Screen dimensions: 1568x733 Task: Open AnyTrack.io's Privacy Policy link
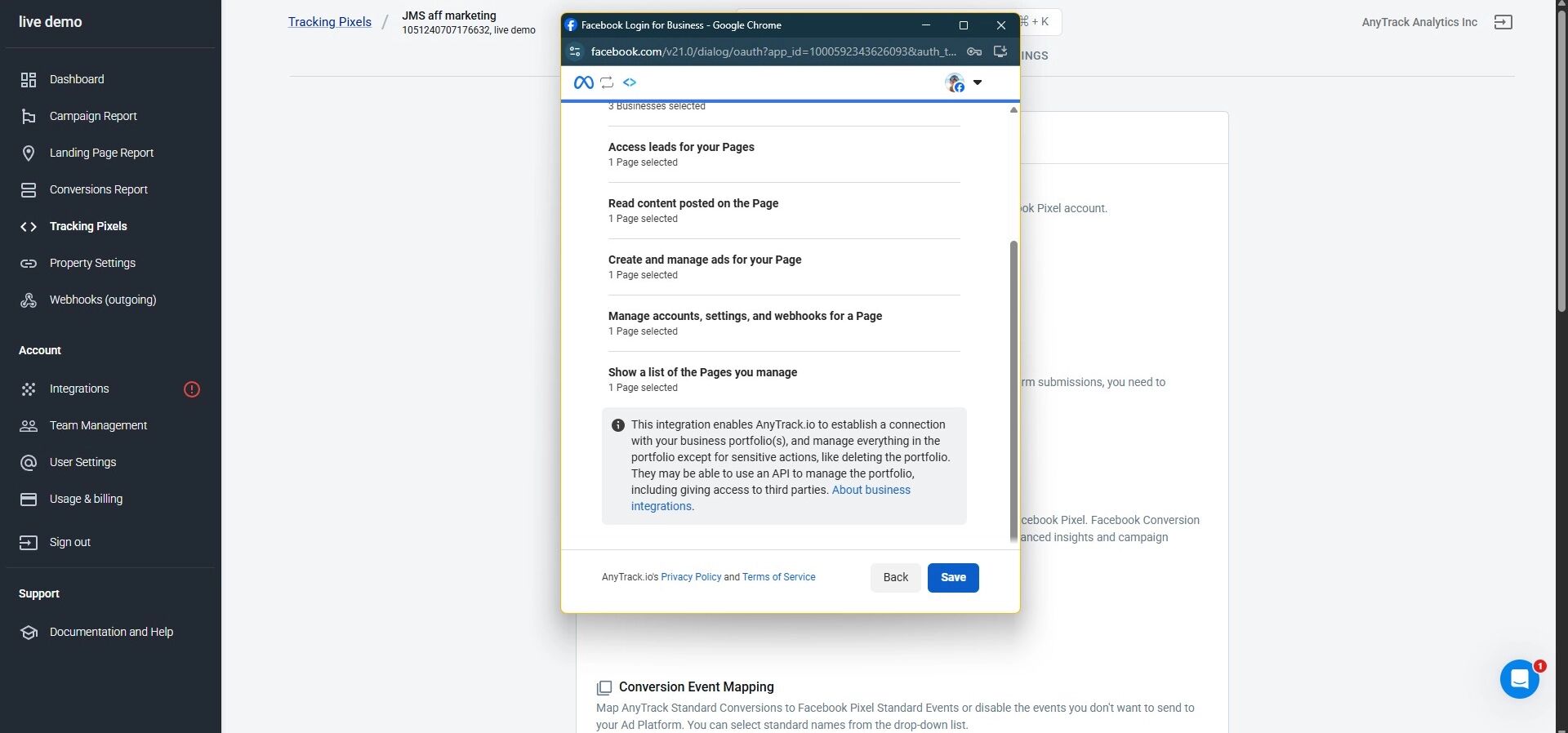tap(691, 577)
